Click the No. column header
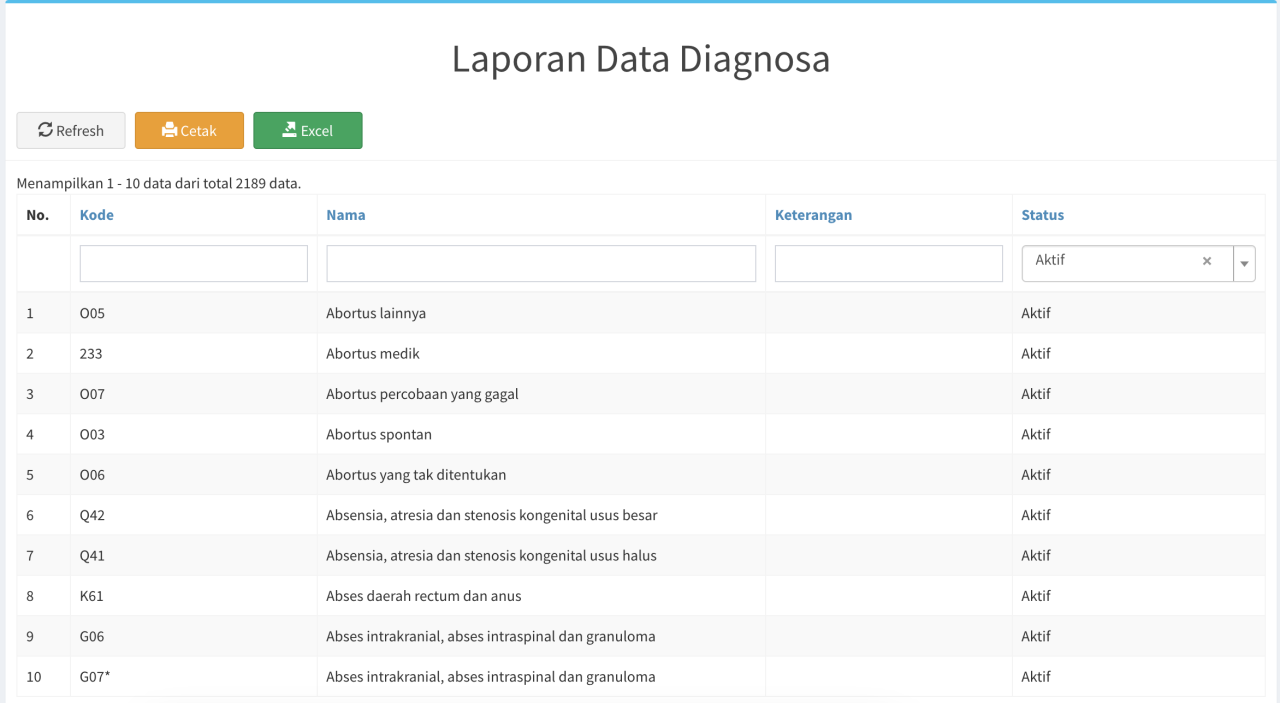1280x703 pixels. [37, 215]
